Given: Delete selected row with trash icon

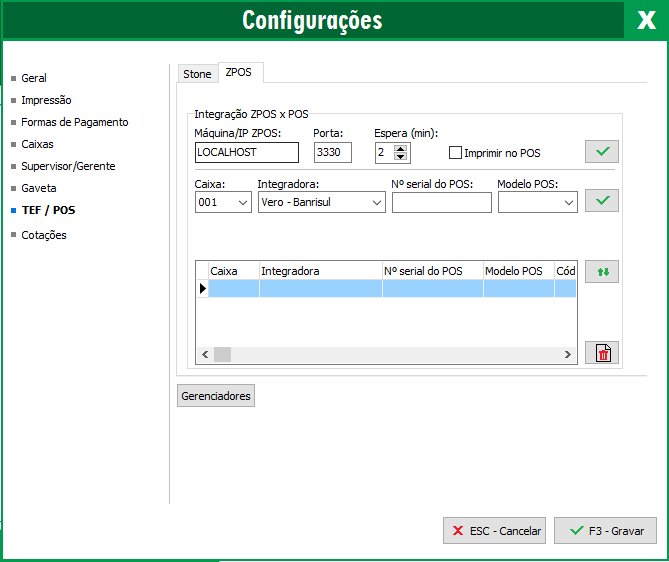Looking at the screenshot, I should point(602,352).
